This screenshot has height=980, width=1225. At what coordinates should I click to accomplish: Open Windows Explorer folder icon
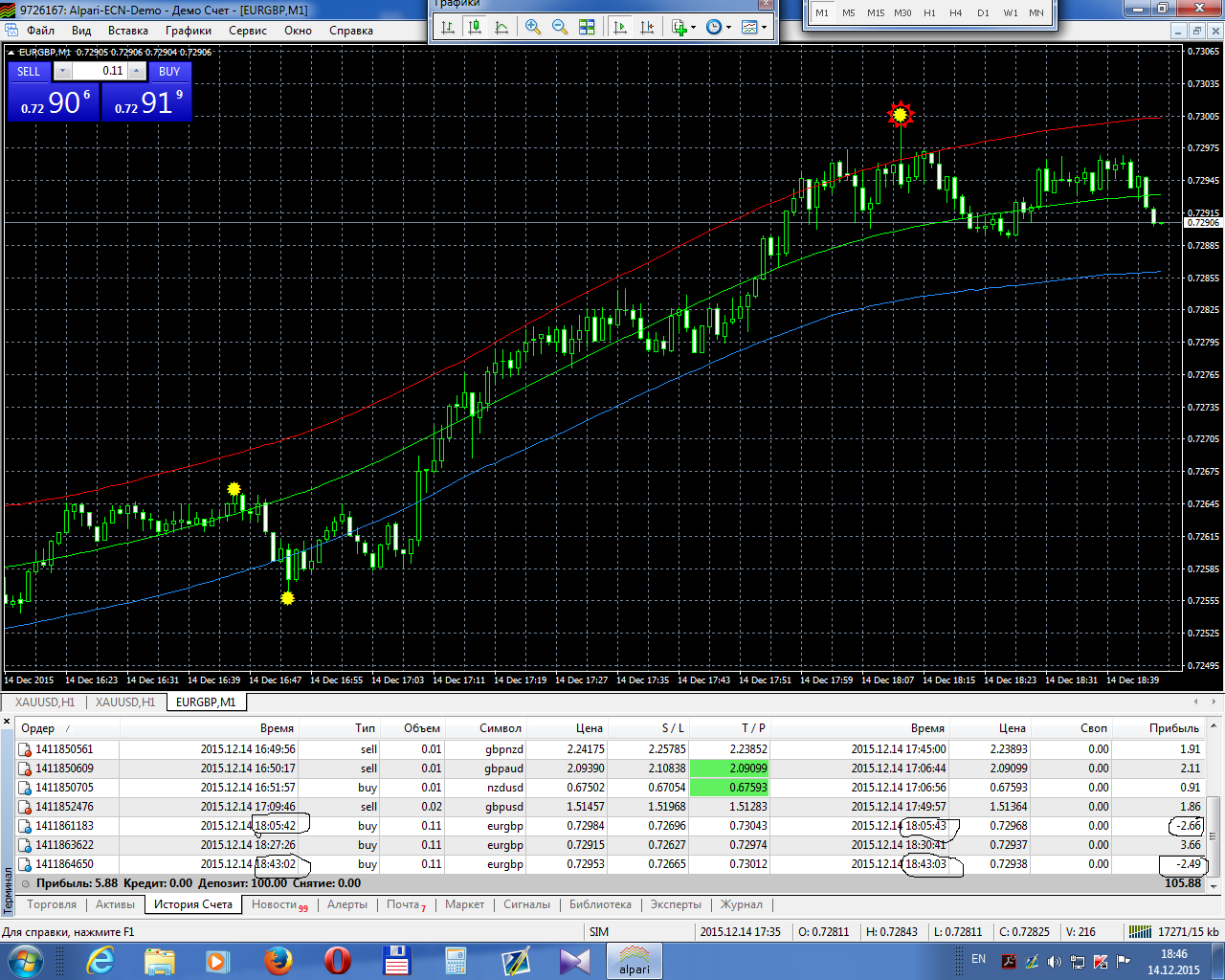click(x=160, y=961)
